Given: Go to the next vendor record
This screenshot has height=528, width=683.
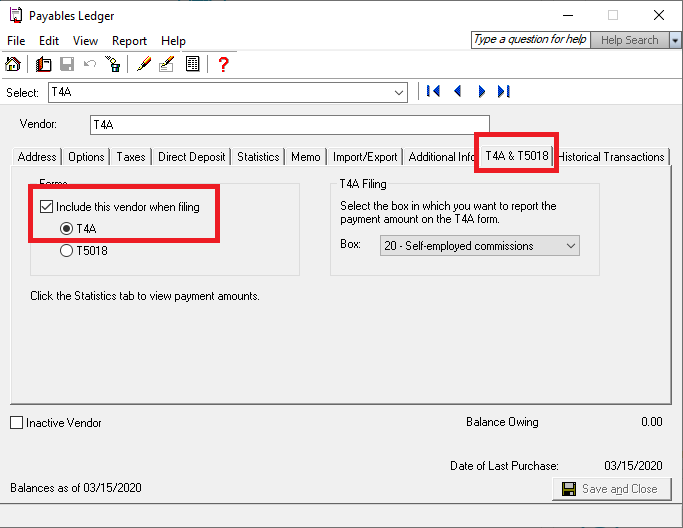Looking at the screenshot, I should [481, 91].
